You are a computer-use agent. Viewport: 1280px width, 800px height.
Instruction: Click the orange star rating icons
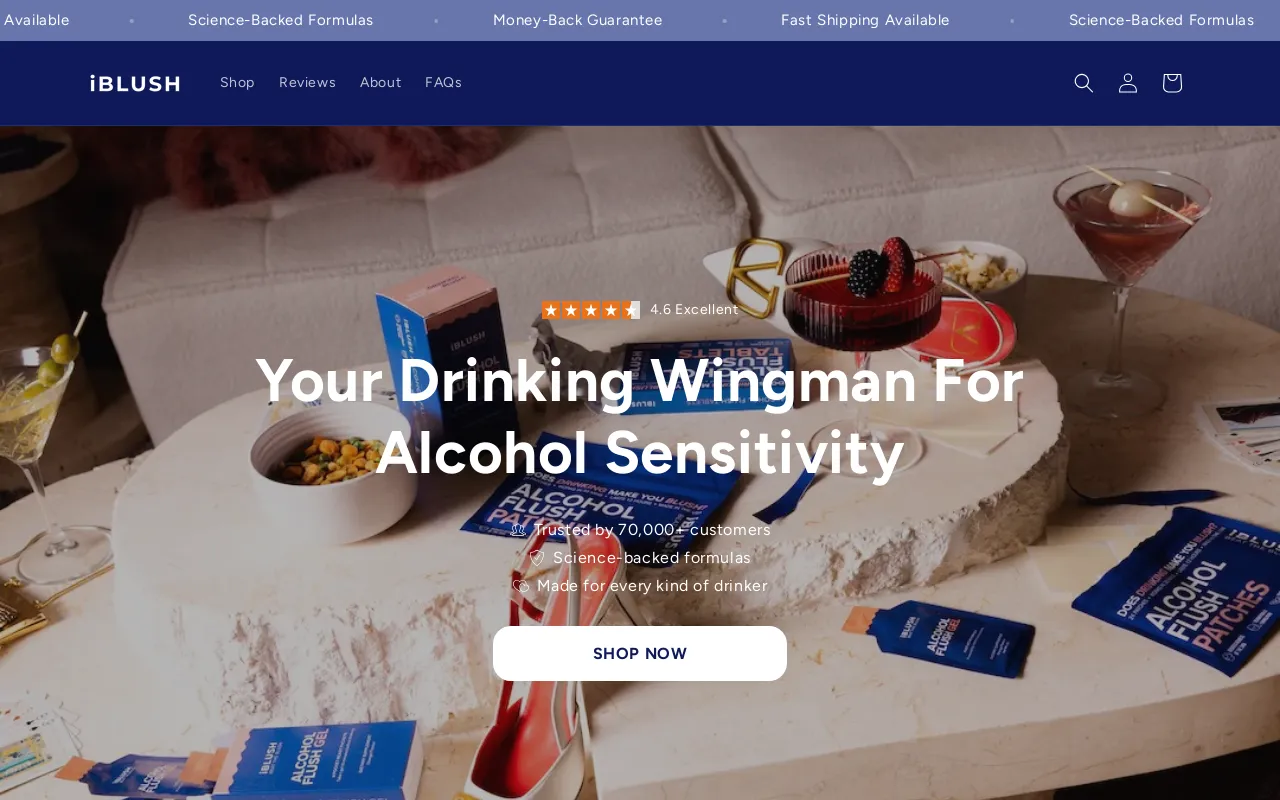(x=591, y=310)
